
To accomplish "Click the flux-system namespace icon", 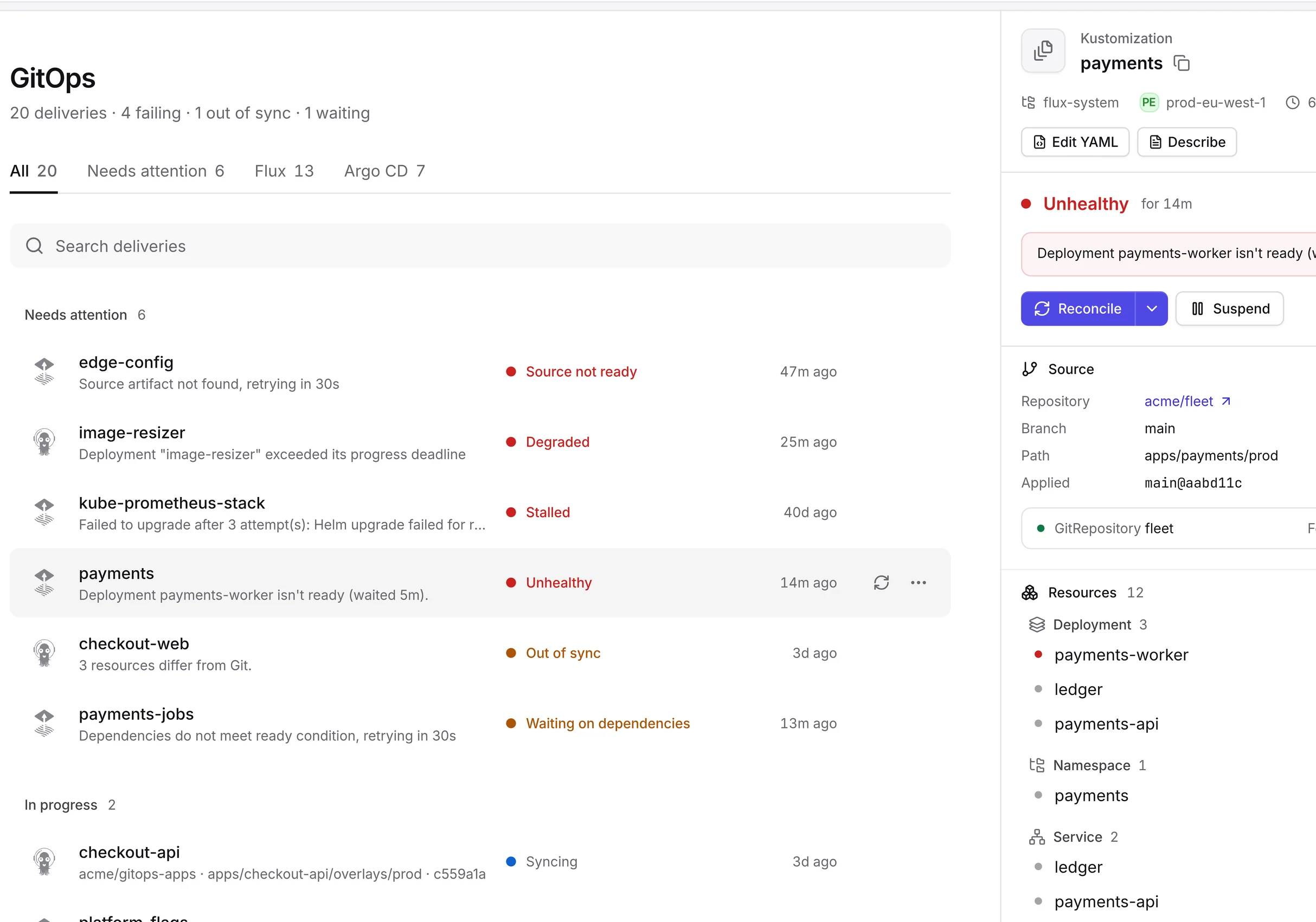I will click(1028, 102).
